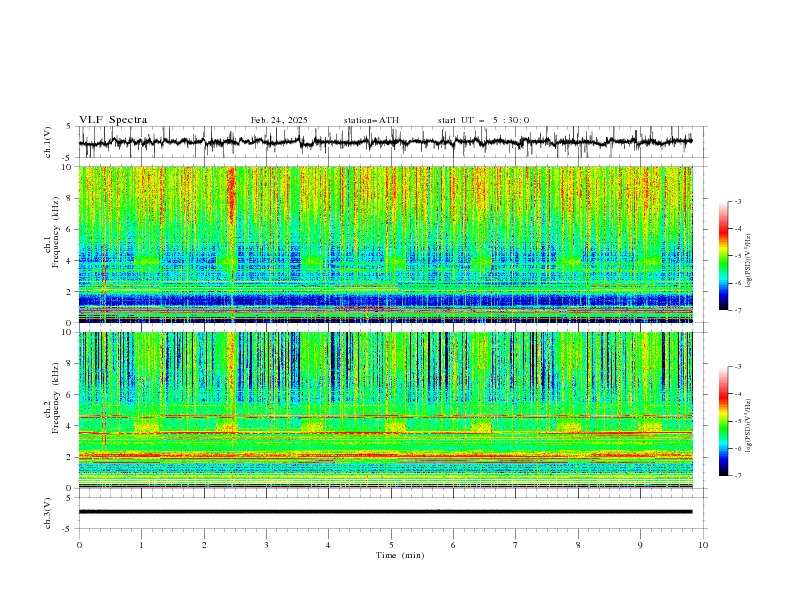Screen dimensions: 792x612
Task: Click the "7" minute tick on time axis
Action: pos(516,545)
